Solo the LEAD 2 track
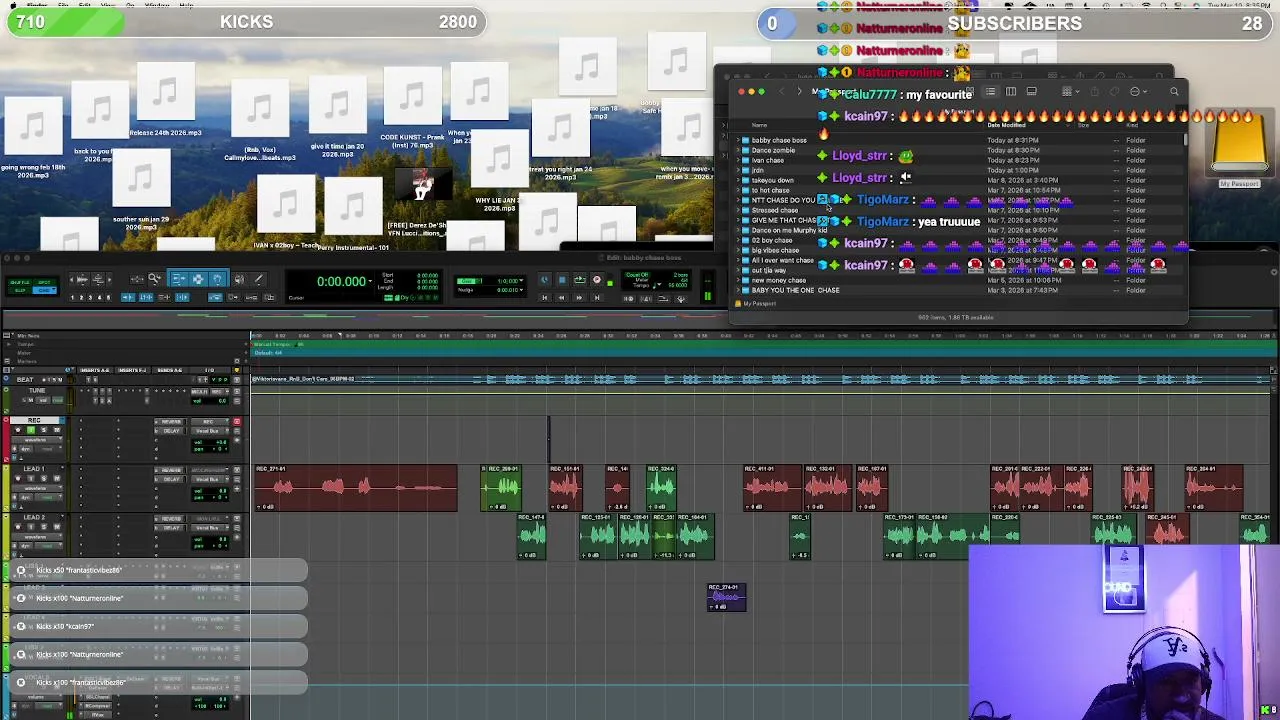 44,527
